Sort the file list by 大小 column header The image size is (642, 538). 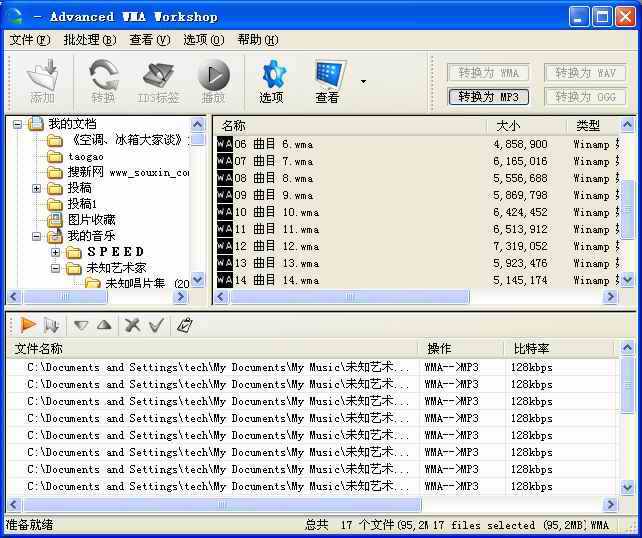(508, 125)
